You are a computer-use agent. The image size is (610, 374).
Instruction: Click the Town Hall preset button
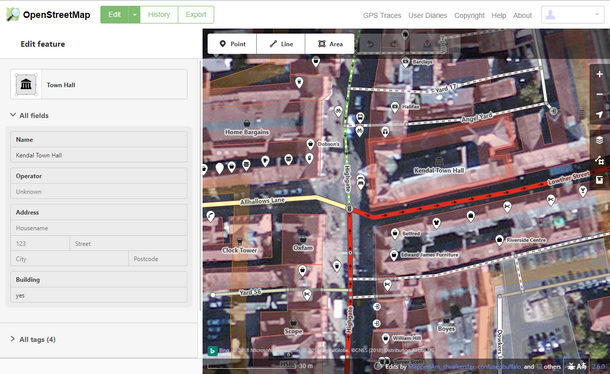point(99,84)
